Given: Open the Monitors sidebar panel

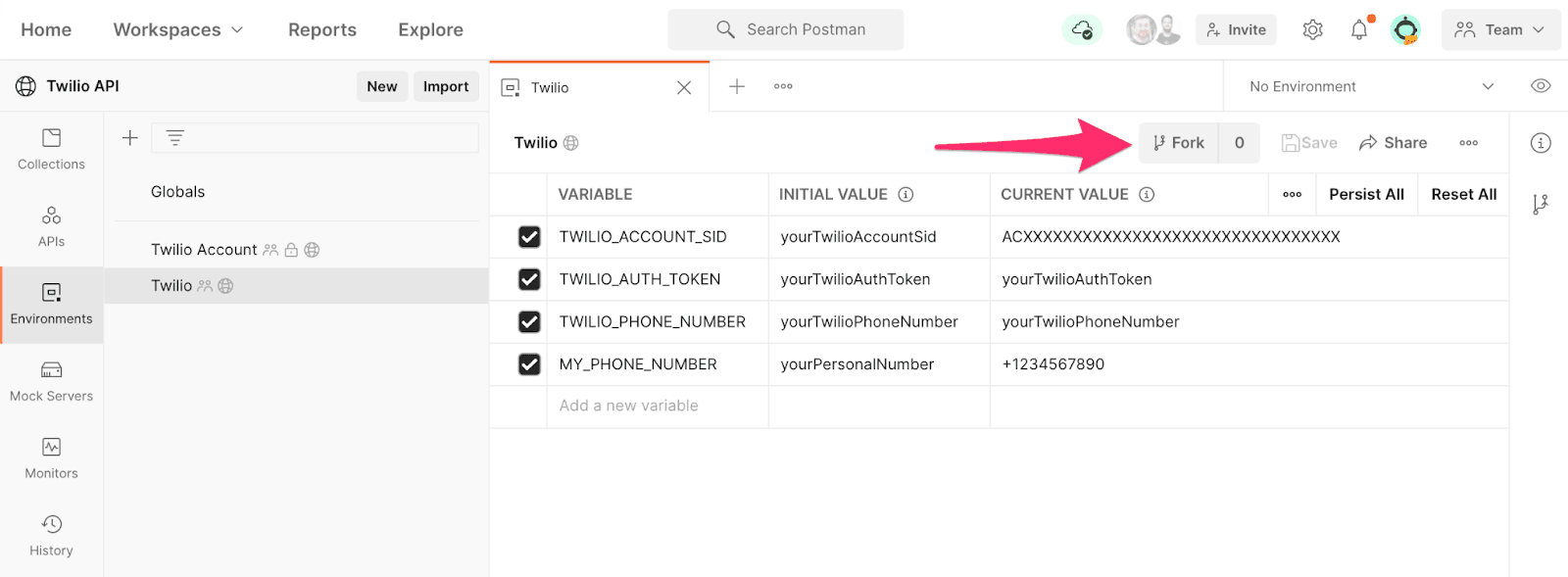Looking at the screenshot, I should tap(51, 459).
